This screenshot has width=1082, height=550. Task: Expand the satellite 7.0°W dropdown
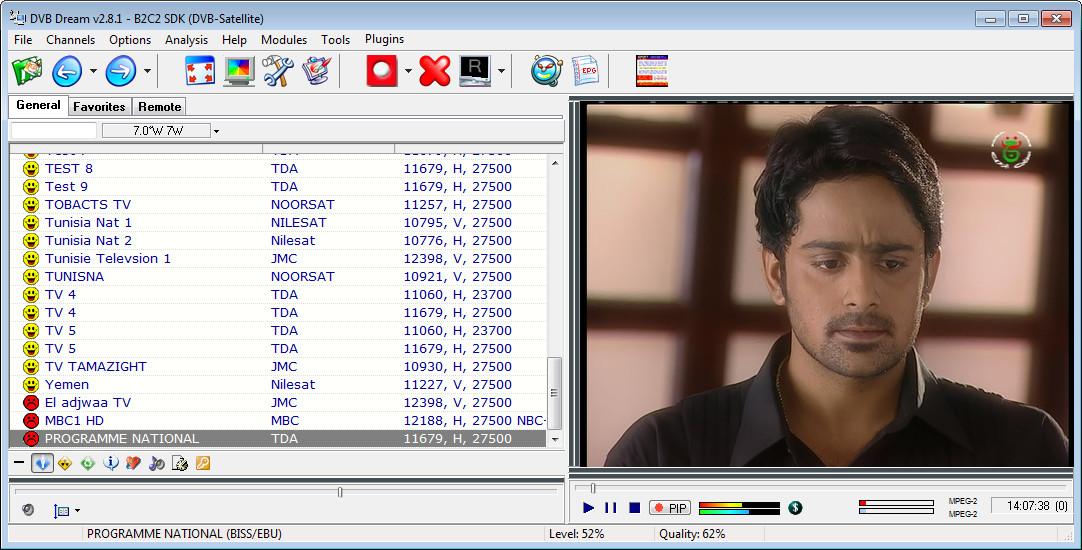point(216,131)
